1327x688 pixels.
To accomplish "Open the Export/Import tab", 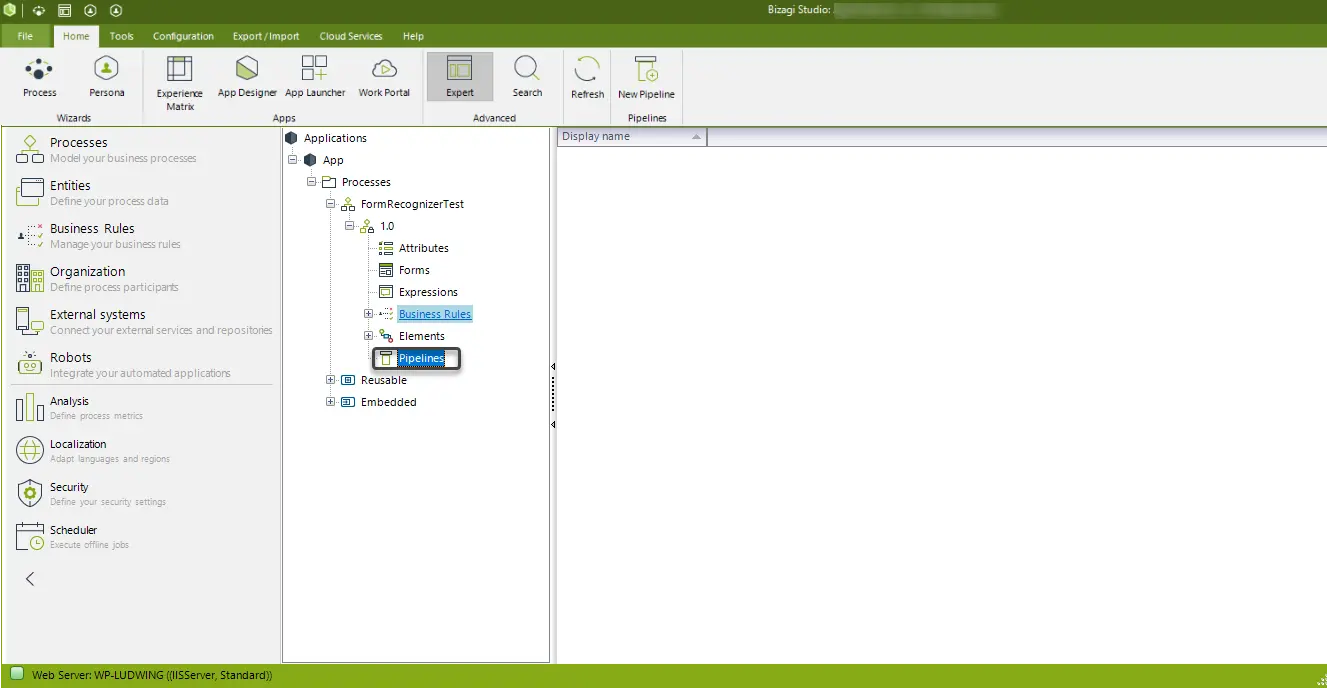I will 266,36.
